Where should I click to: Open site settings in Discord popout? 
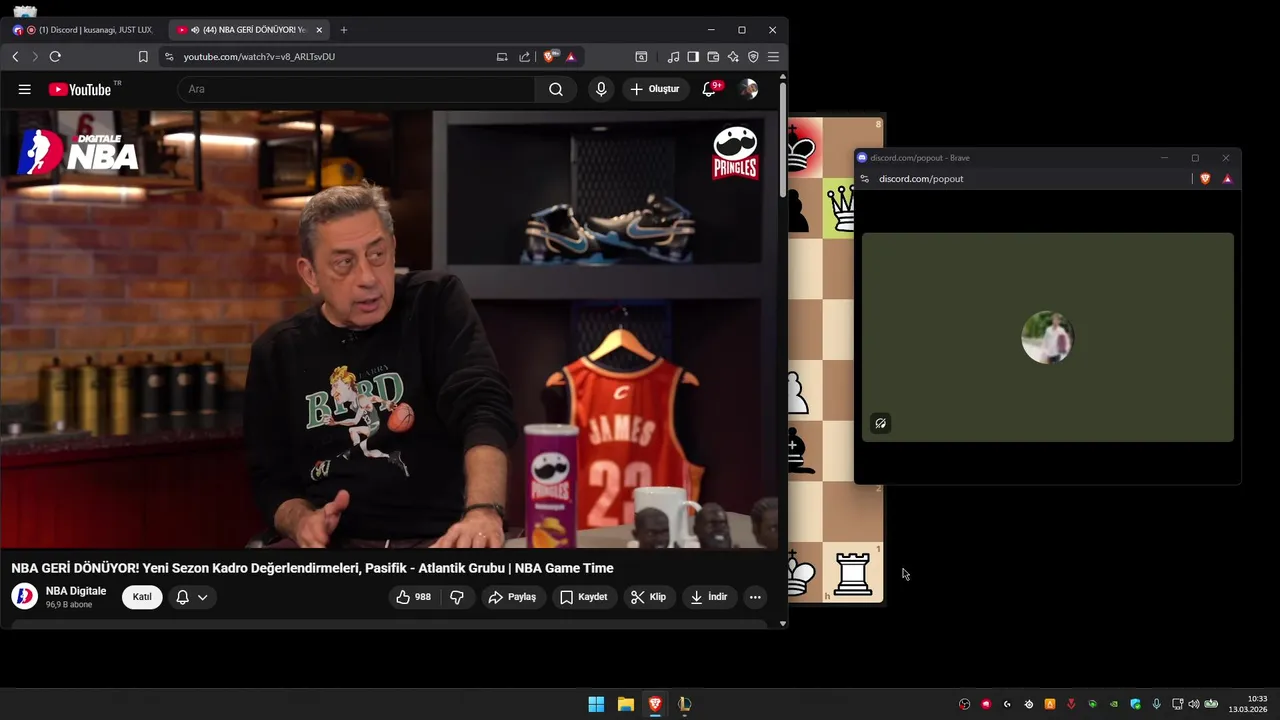(x=865, y=179)
